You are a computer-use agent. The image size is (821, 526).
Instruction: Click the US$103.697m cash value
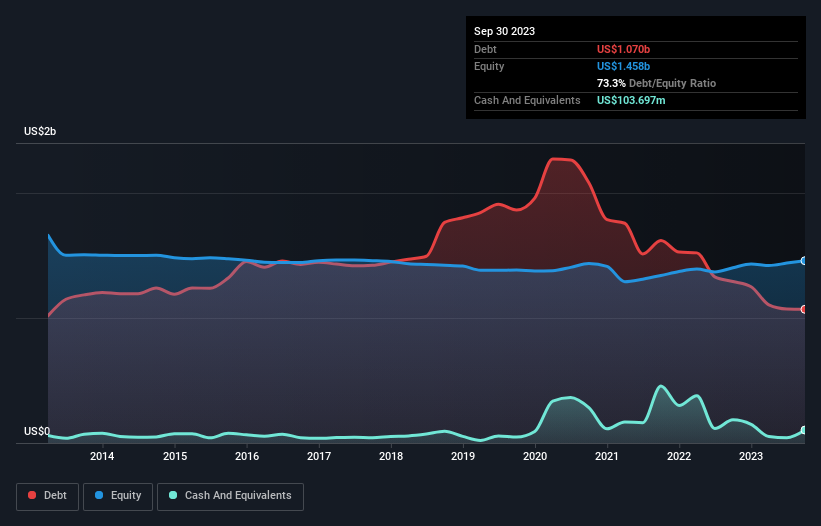[631, 100]
